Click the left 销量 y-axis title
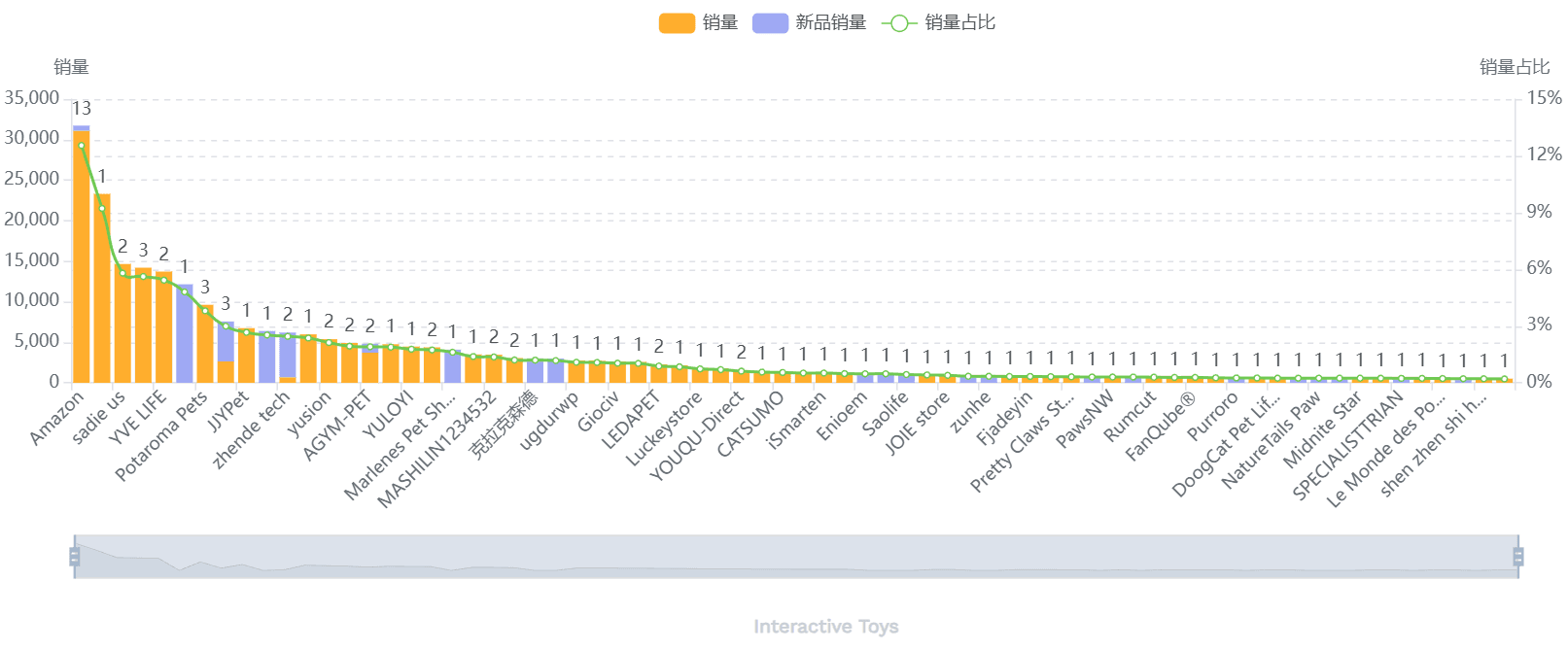Image resolution: width=1568 pixels, height=650 pixels. tap(71, 67)
